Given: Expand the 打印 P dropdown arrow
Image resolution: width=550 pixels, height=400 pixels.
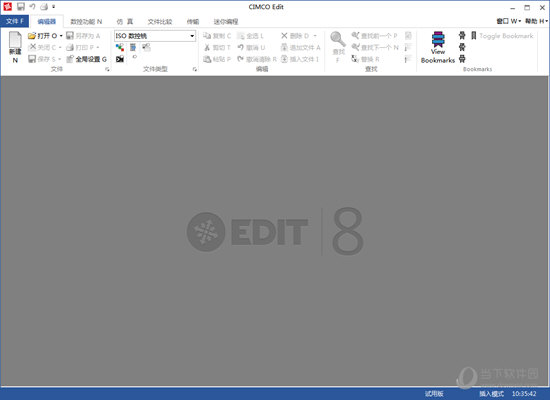Looking at the screenshot, I should coord(98,47).
